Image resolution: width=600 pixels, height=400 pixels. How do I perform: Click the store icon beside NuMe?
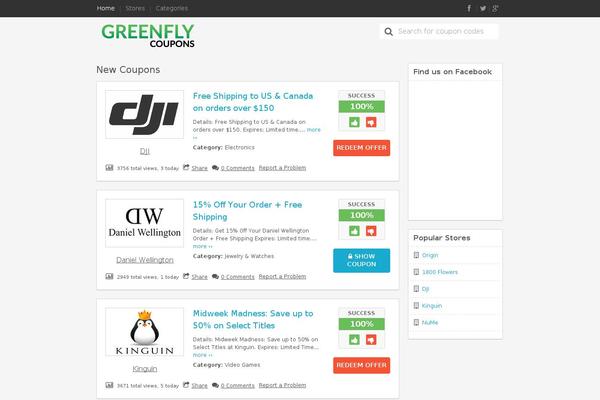pos(416,322)
